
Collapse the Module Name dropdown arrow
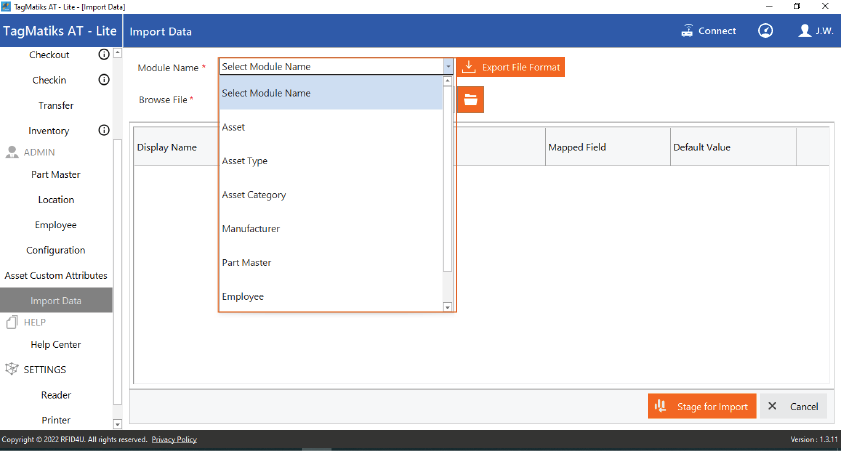point(448,67)
